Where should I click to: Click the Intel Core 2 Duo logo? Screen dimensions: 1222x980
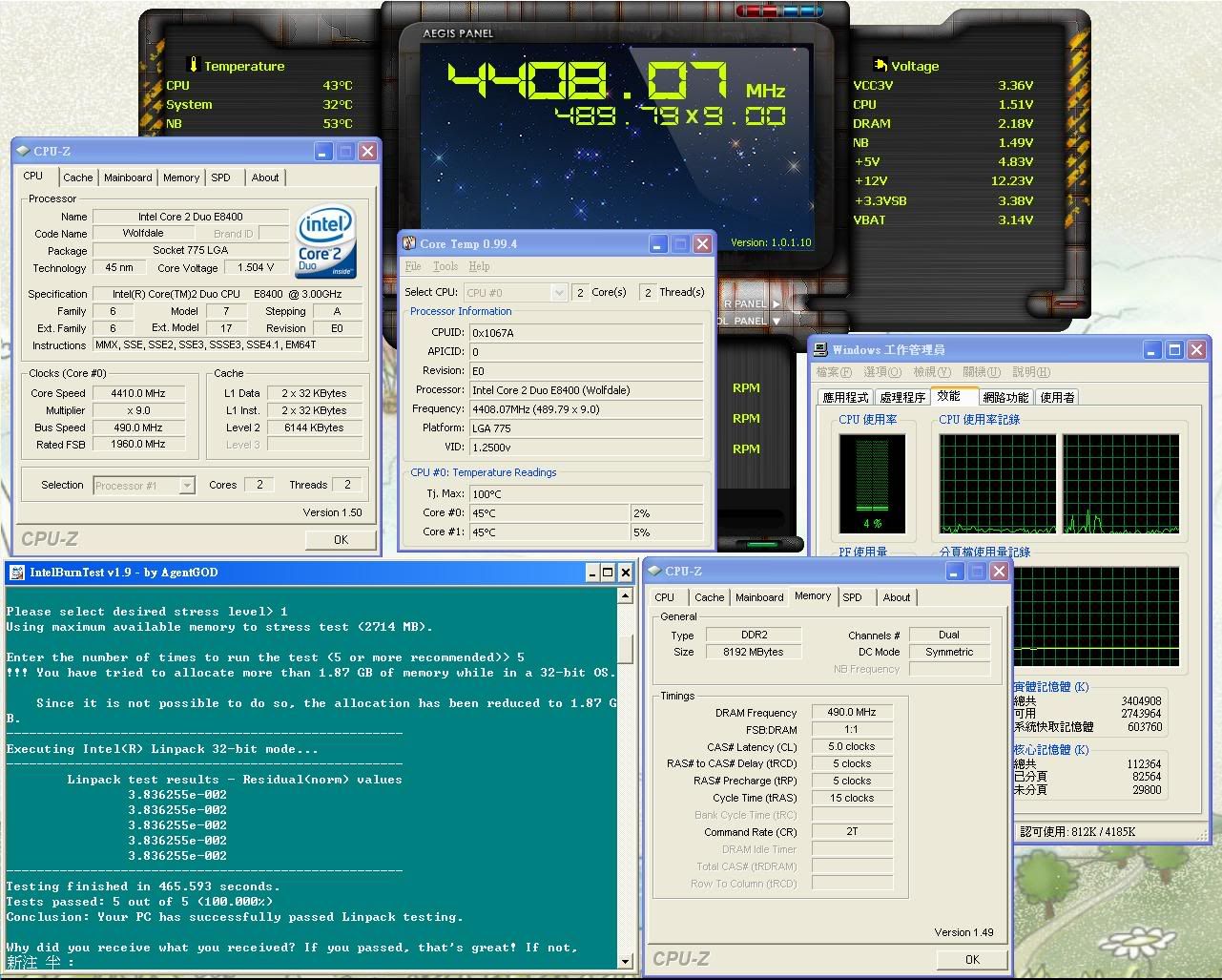tap(326, 241)
